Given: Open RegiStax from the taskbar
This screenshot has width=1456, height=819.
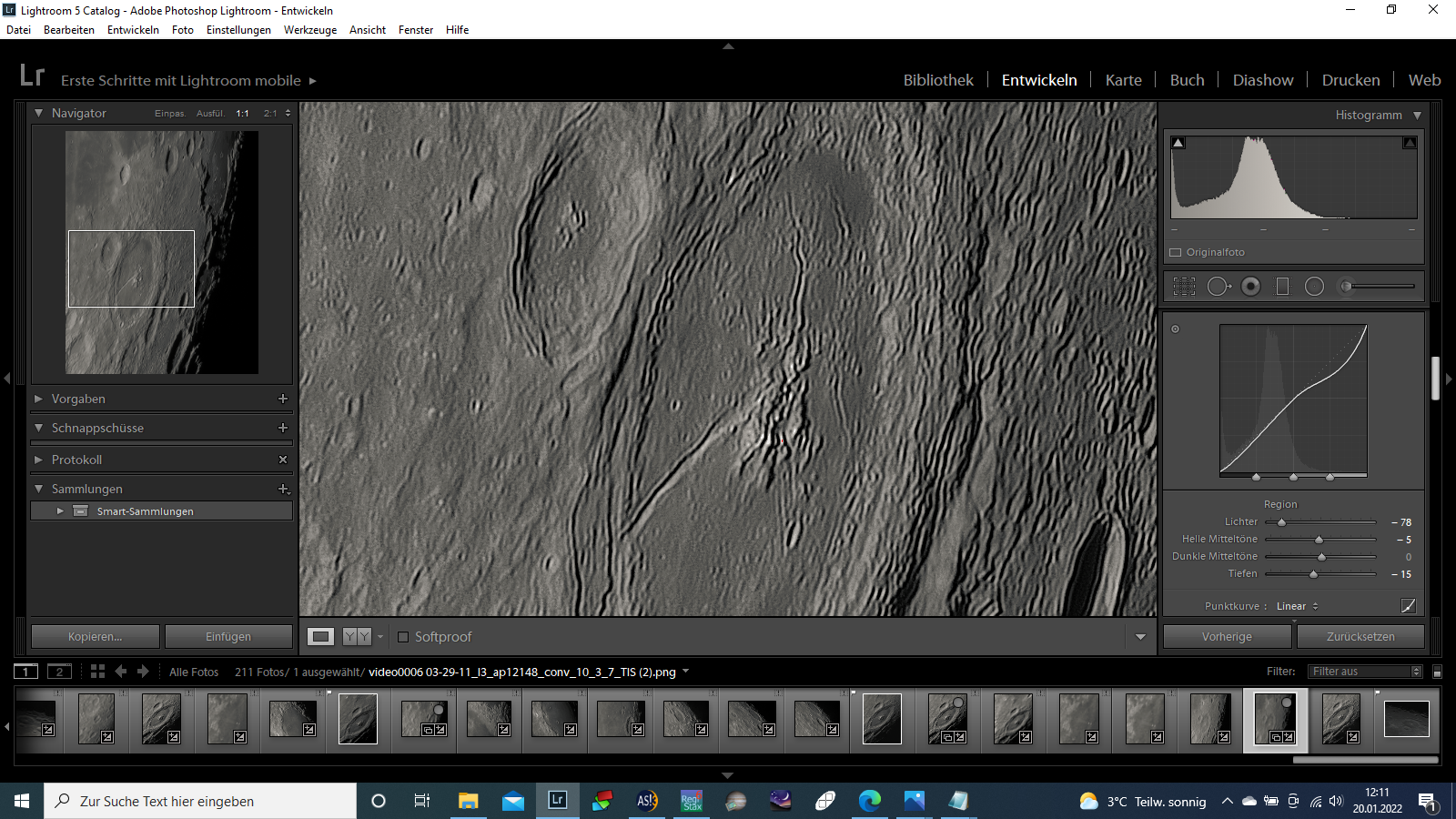Looking at the screenshot, I should point(692,801).
